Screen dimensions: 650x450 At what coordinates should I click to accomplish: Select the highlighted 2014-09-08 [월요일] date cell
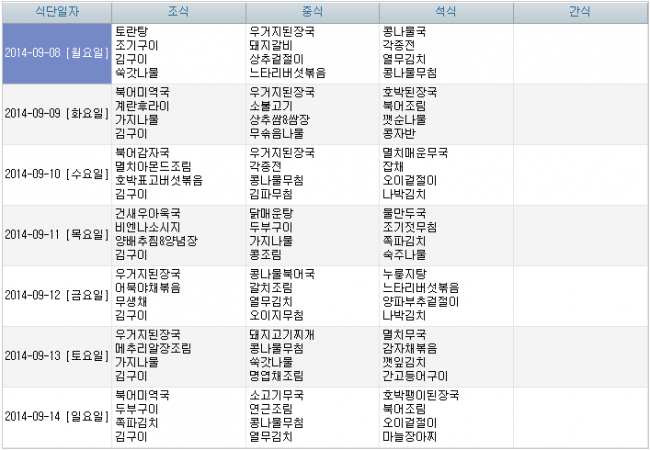(x=56, y=52)
